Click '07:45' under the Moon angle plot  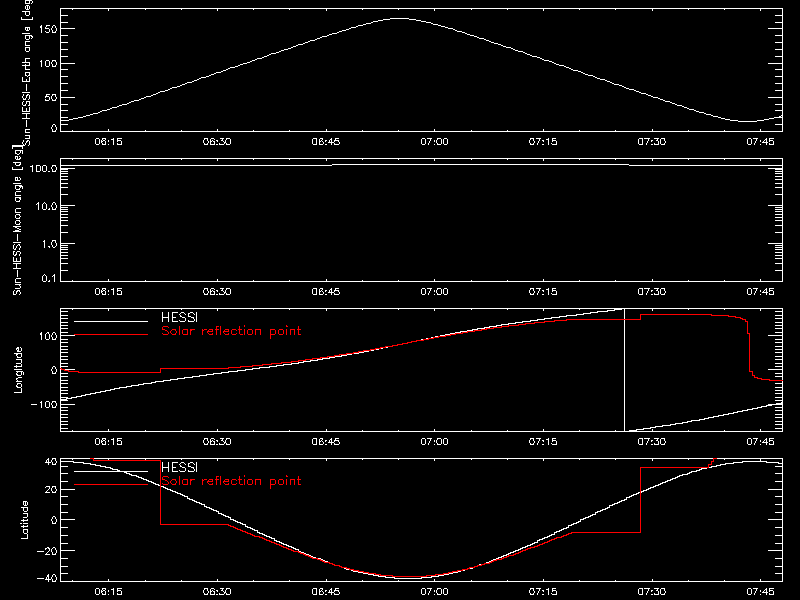pos(760,291)
